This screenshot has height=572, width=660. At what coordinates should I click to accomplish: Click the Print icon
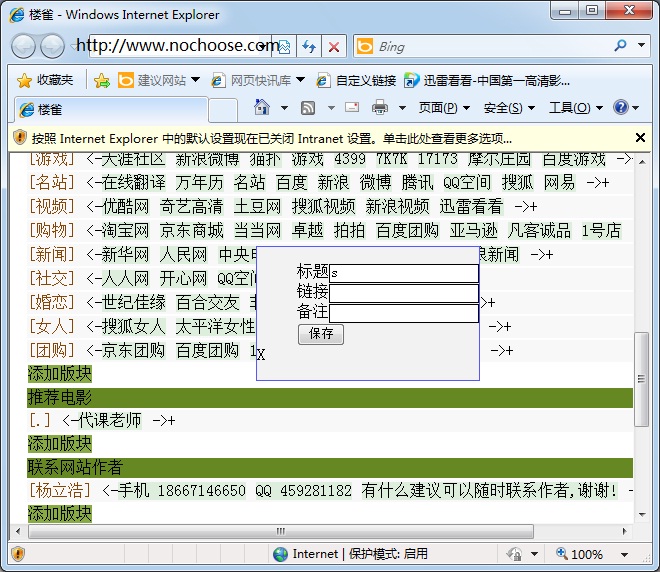[x=380, y=107]
